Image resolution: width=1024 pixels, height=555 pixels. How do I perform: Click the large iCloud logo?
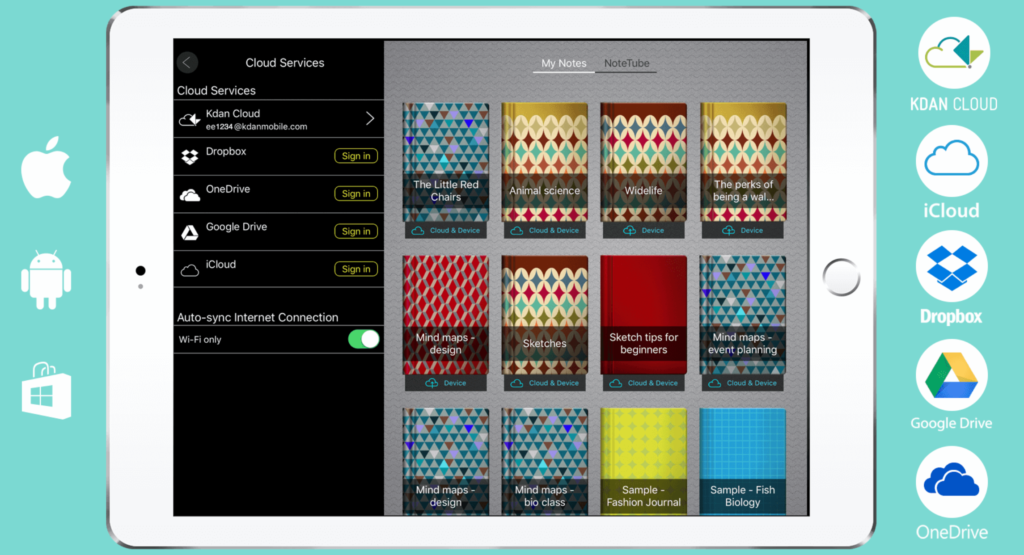pyautogui.click(x=952, y=161)
